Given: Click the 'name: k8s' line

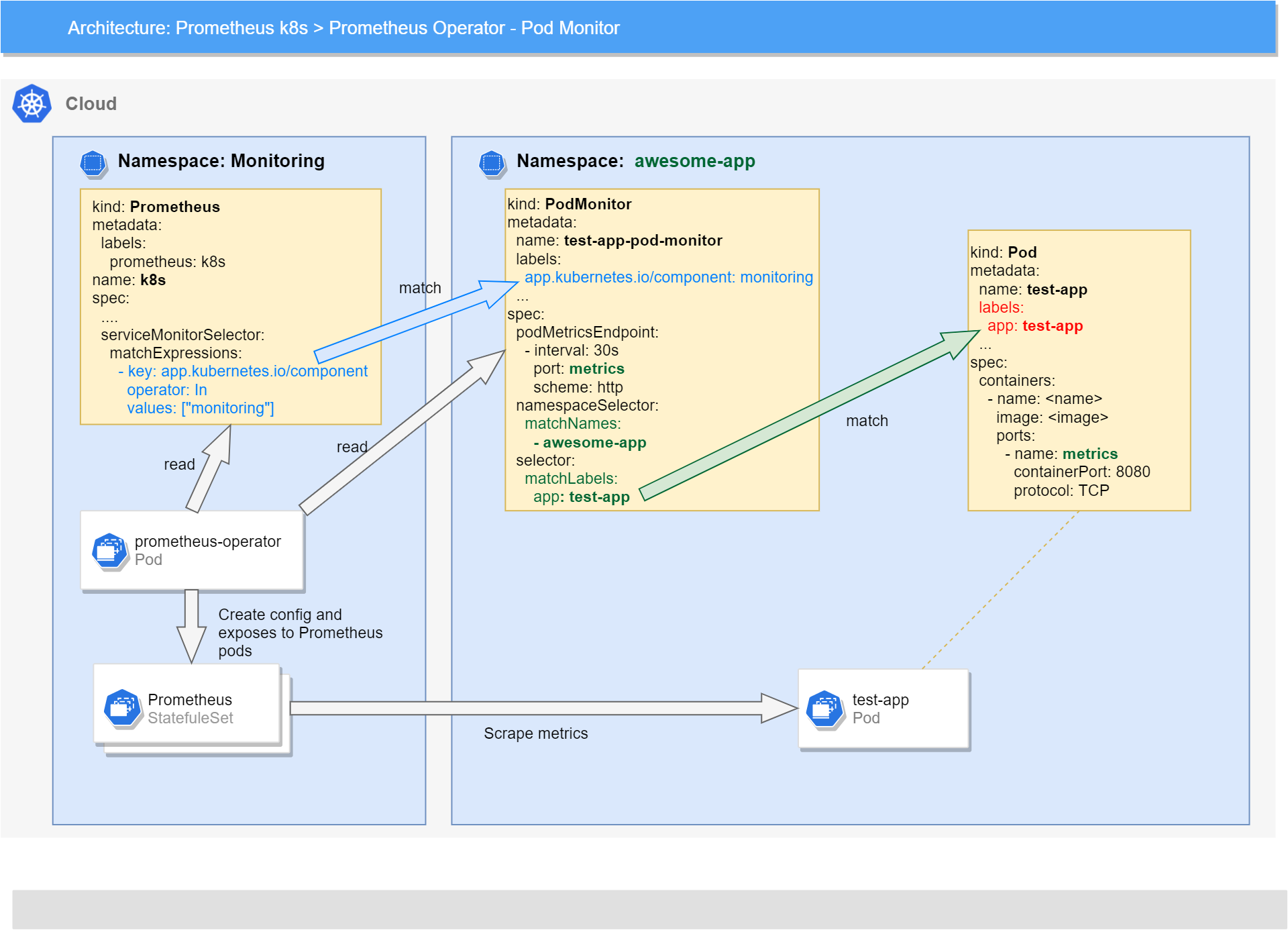Looking at the screenshot, I should click(x=129, y=280).
